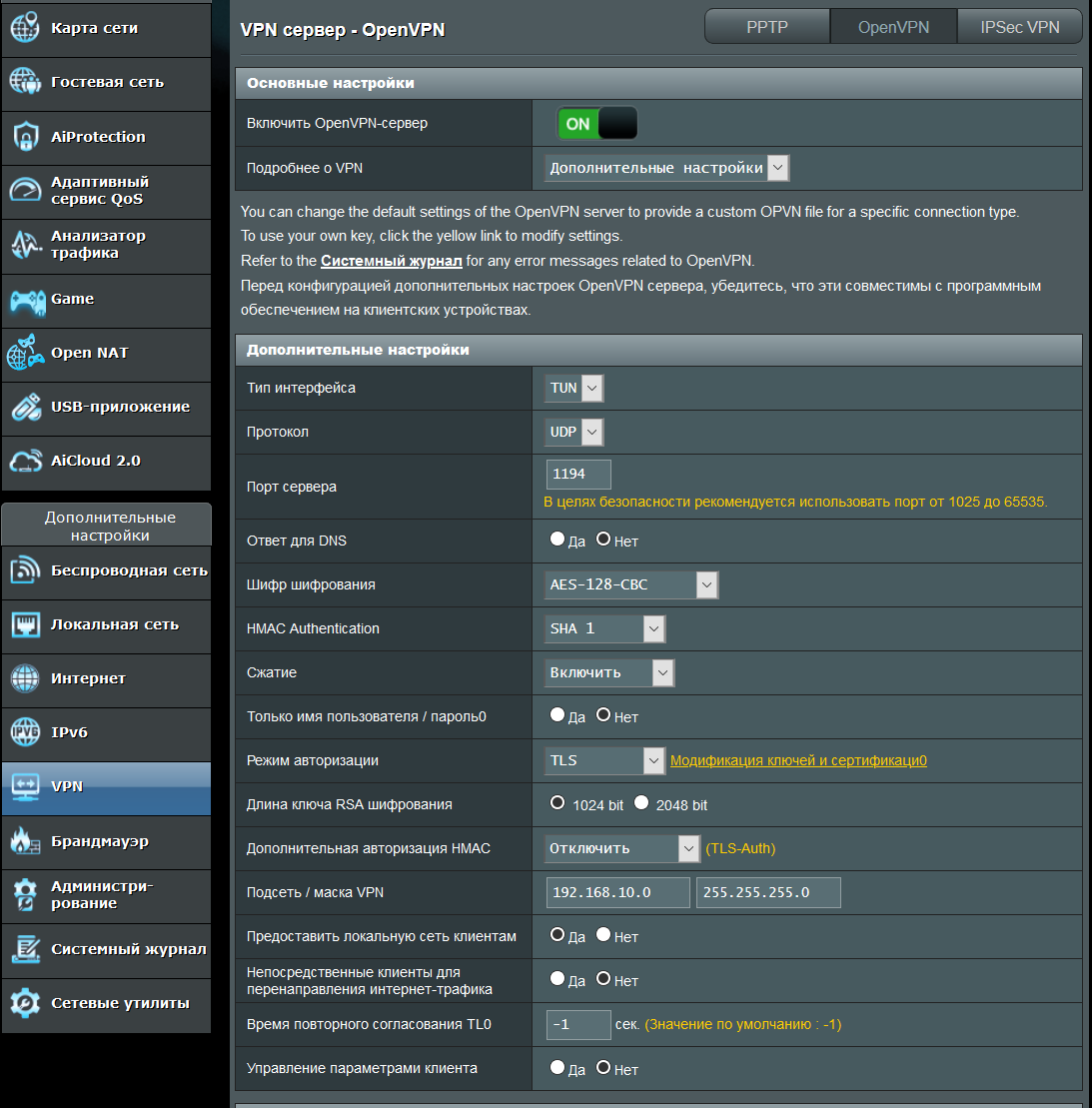
Task: Switch to the PPTP tab
Action: tap(767, 27)
